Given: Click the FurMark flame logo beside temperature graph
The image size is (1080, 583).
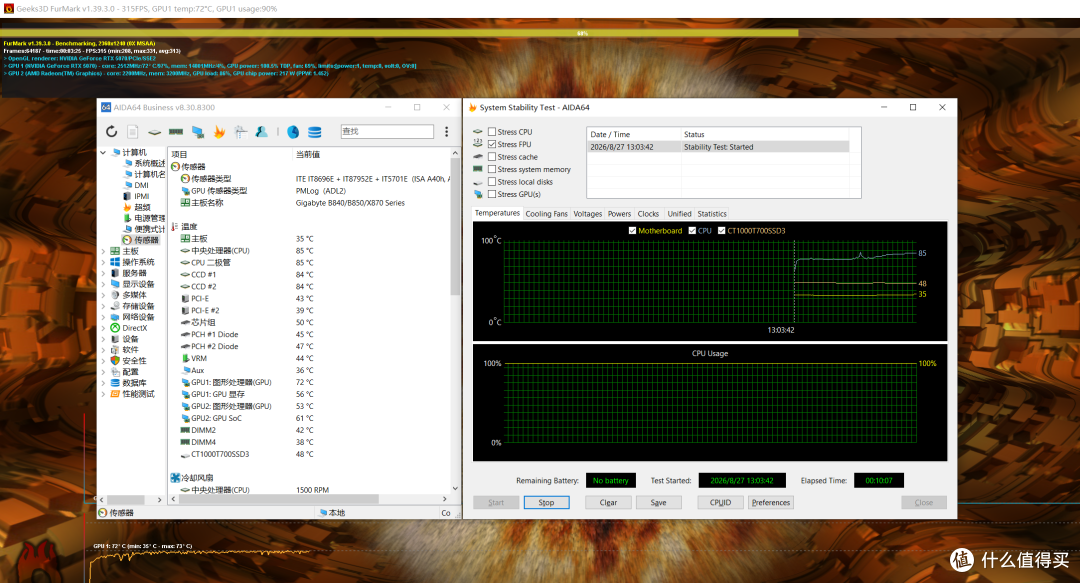Looking at the screenshot, I should pos(38,562).
